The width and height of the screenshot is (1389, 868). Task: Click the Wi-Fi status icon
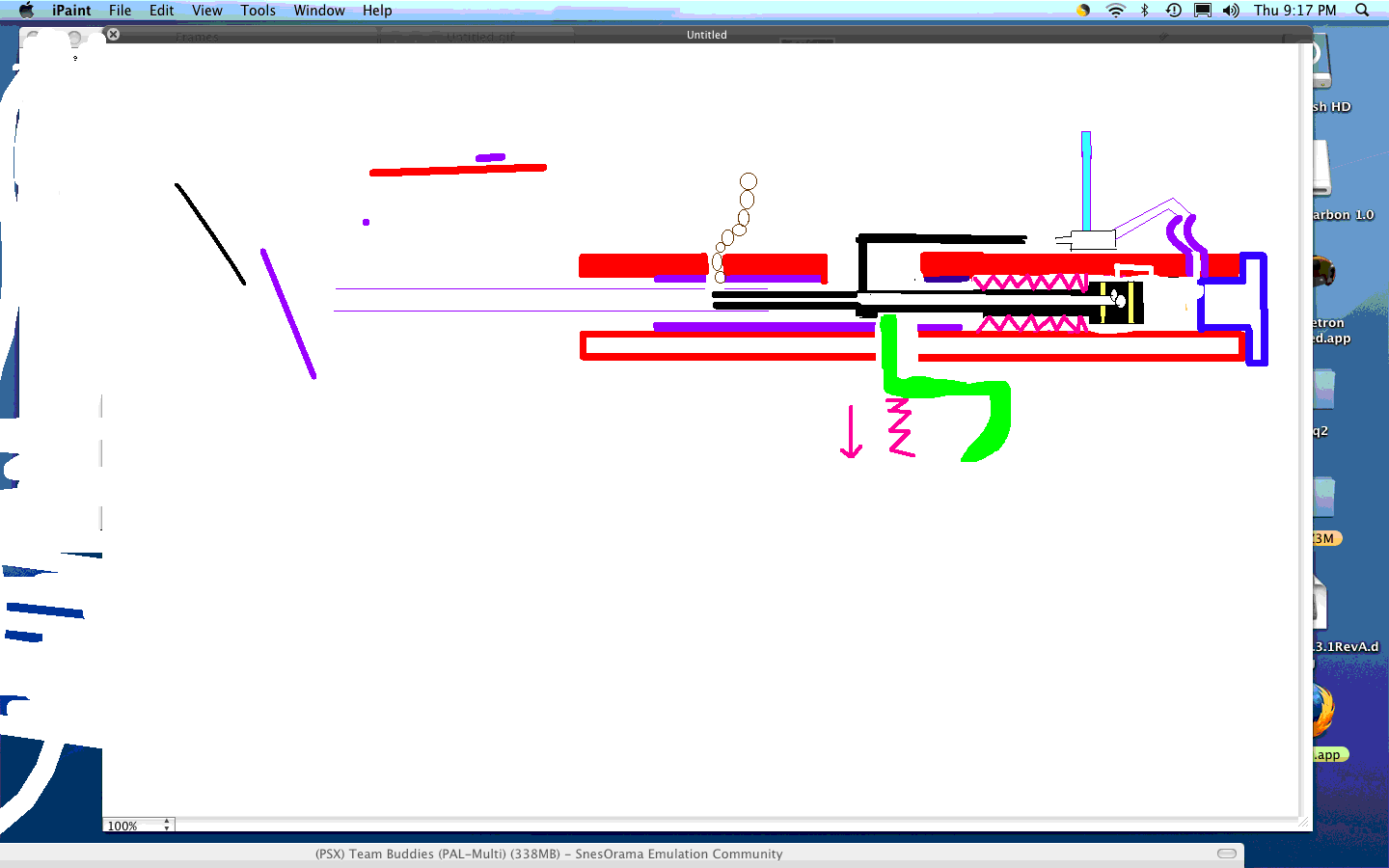[x=1115, y=11]
